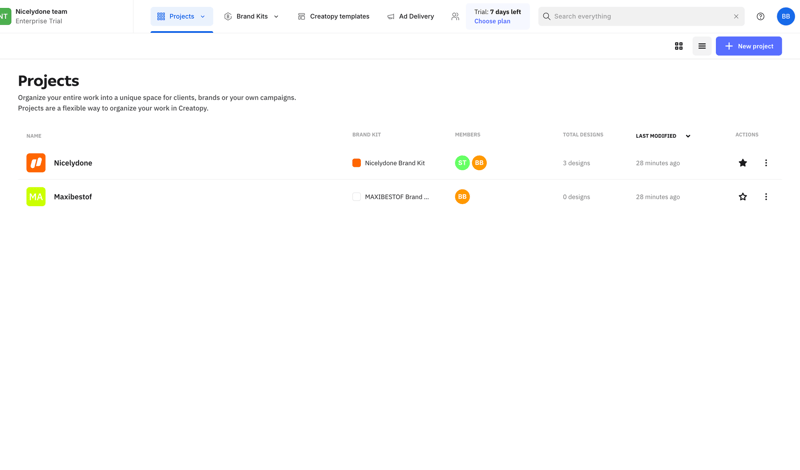Click the Members column header
Image resolution: width=800 pixels, height=470 pixels.
pyautogui.click(x=467, y=135)
